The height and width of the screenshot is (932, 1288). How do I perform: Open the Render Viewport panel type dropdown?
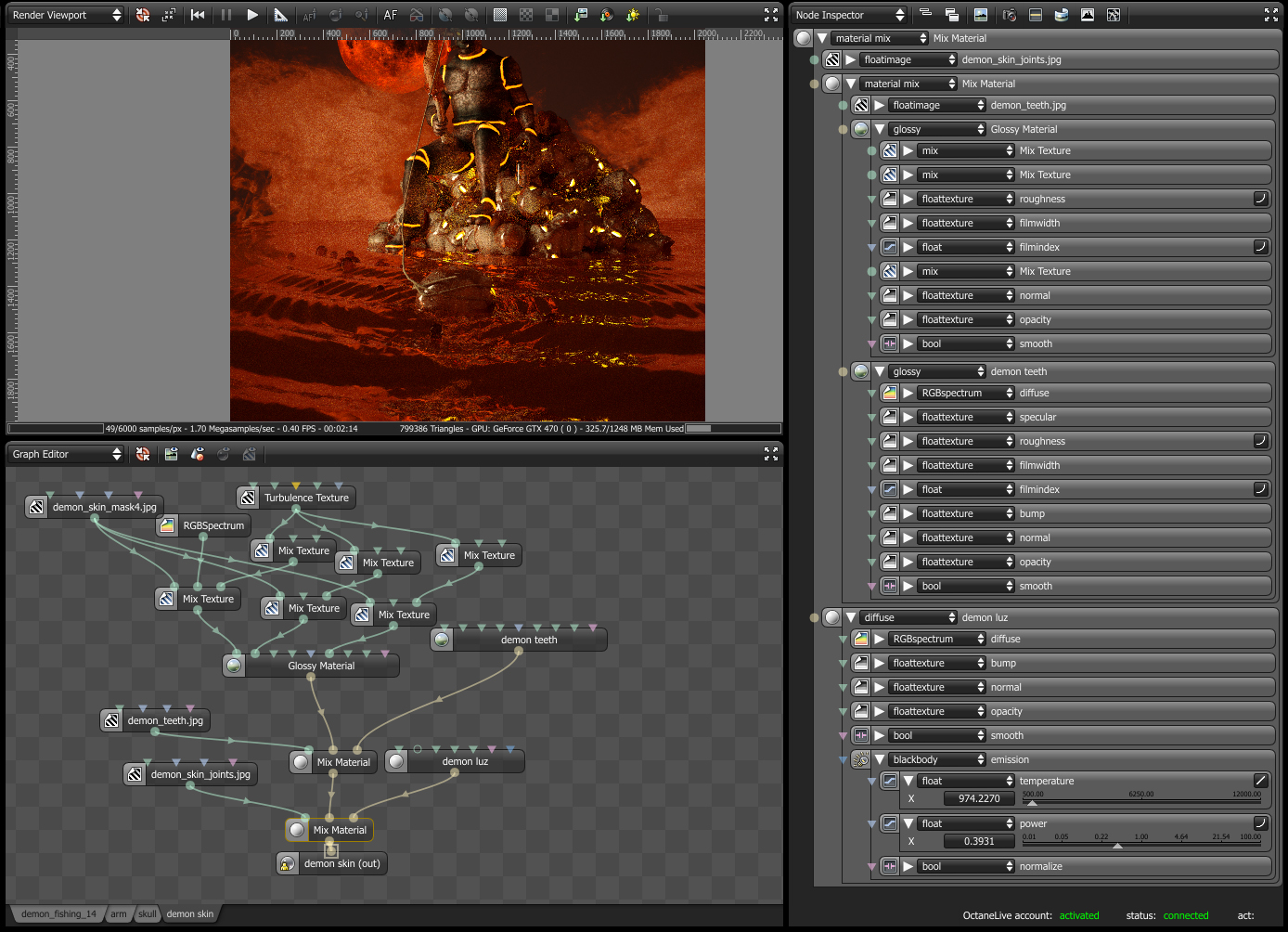tap(66, 15)
